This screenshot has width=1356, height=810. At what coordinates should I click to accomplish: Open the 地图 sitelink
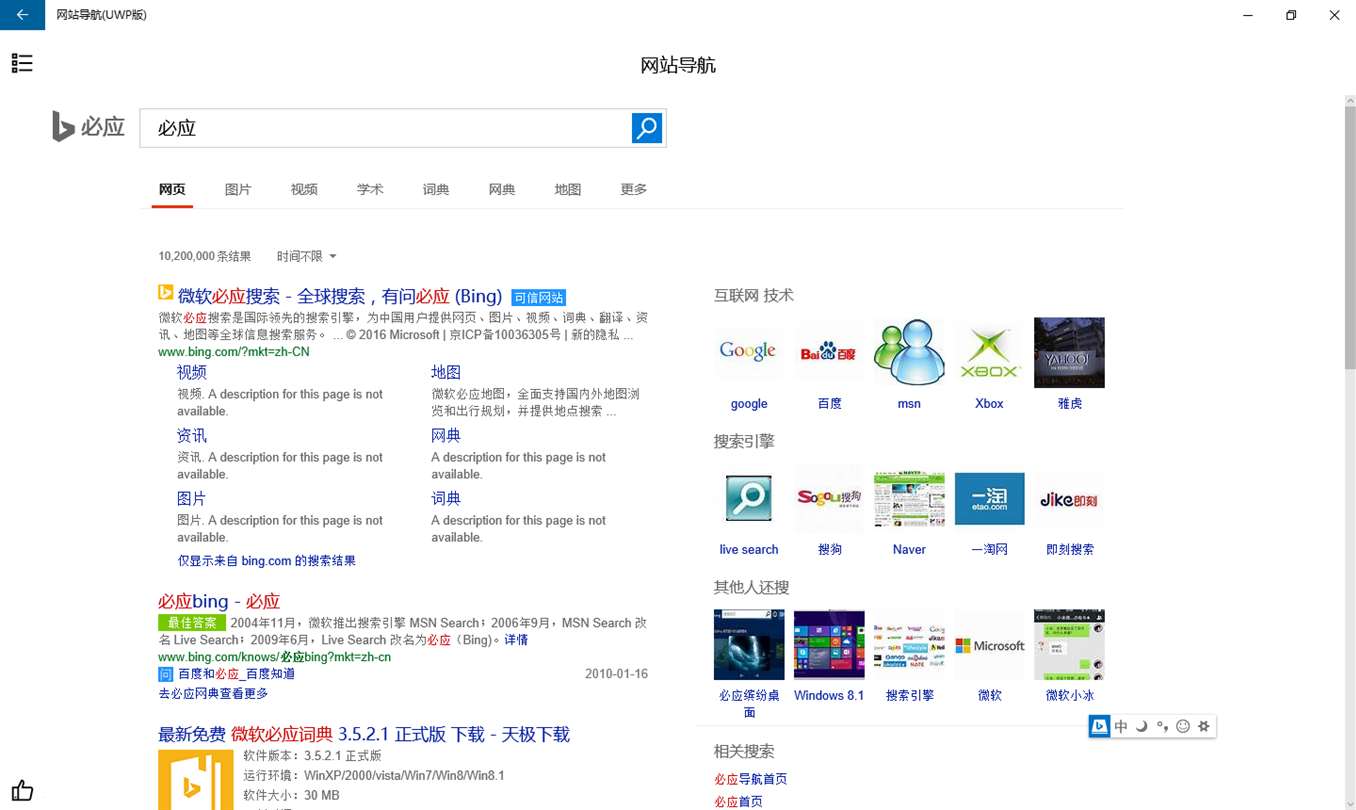click(x=446, y=372)
